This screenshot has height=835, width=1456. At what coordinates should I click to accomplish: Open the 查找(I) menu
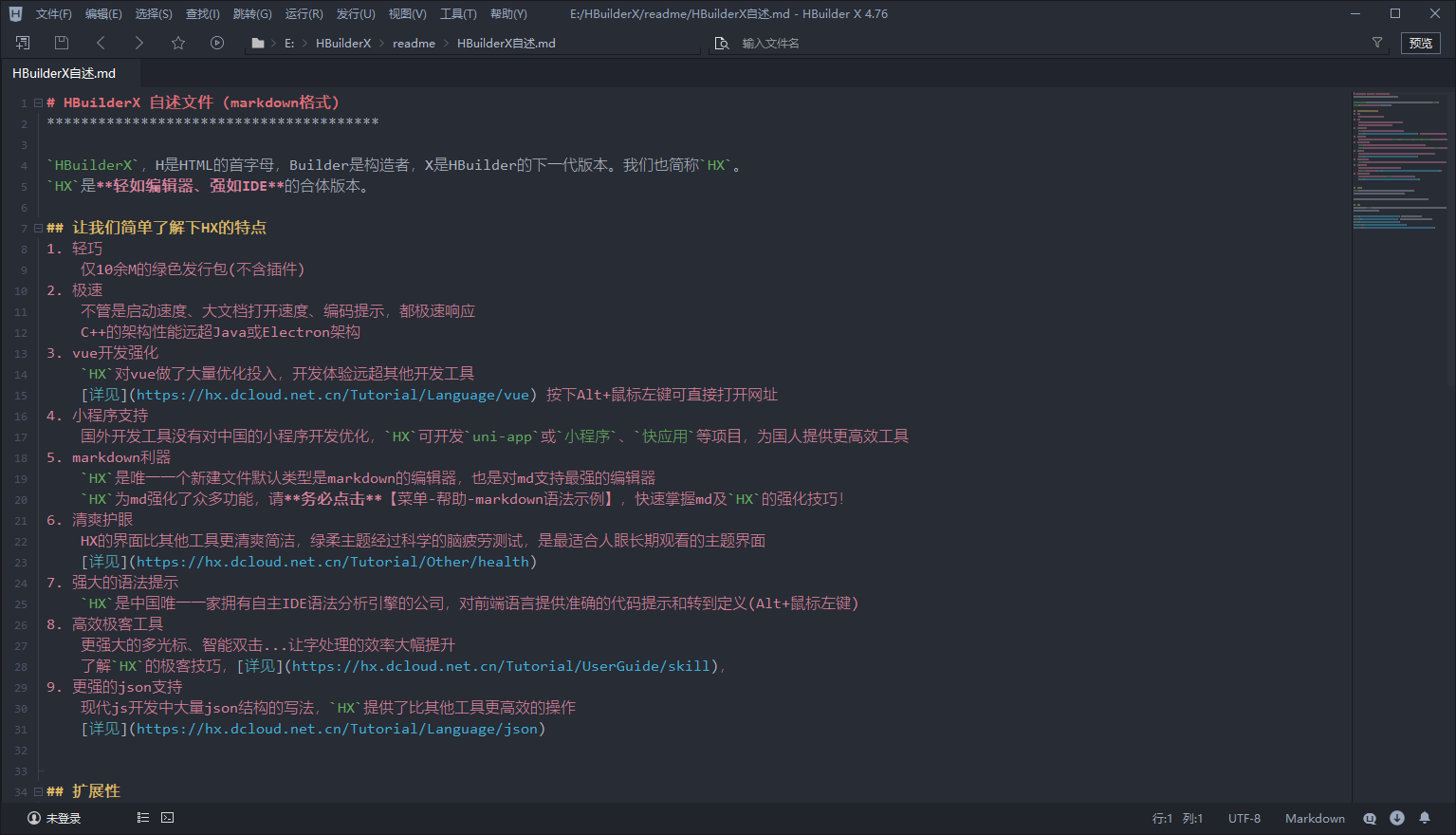(203, 14)
